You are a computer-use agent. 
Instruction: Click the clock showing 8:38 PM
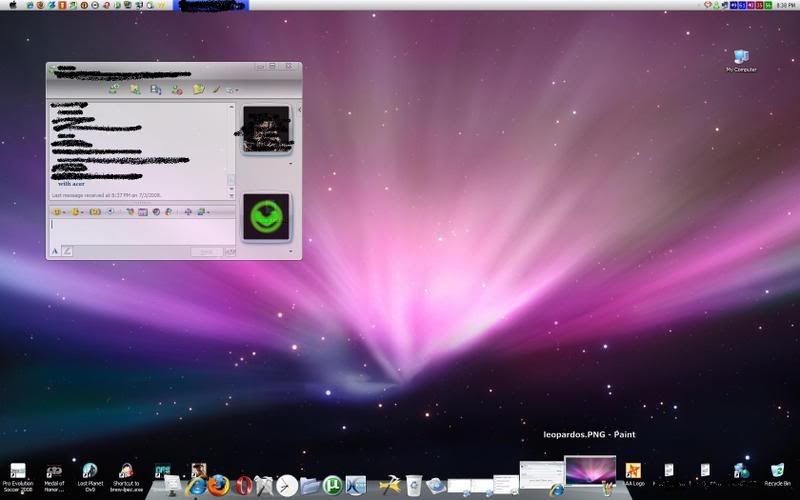click(x=786, y=5)
